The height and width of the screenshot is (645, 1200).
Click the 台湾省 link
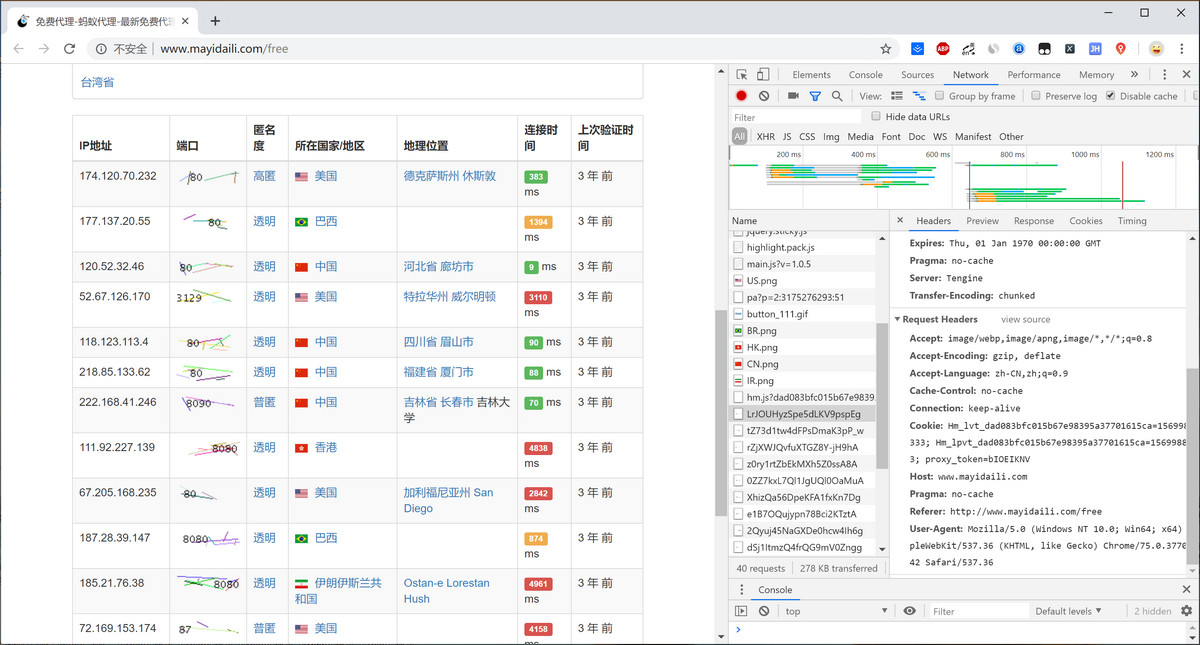tap(97, 82)
